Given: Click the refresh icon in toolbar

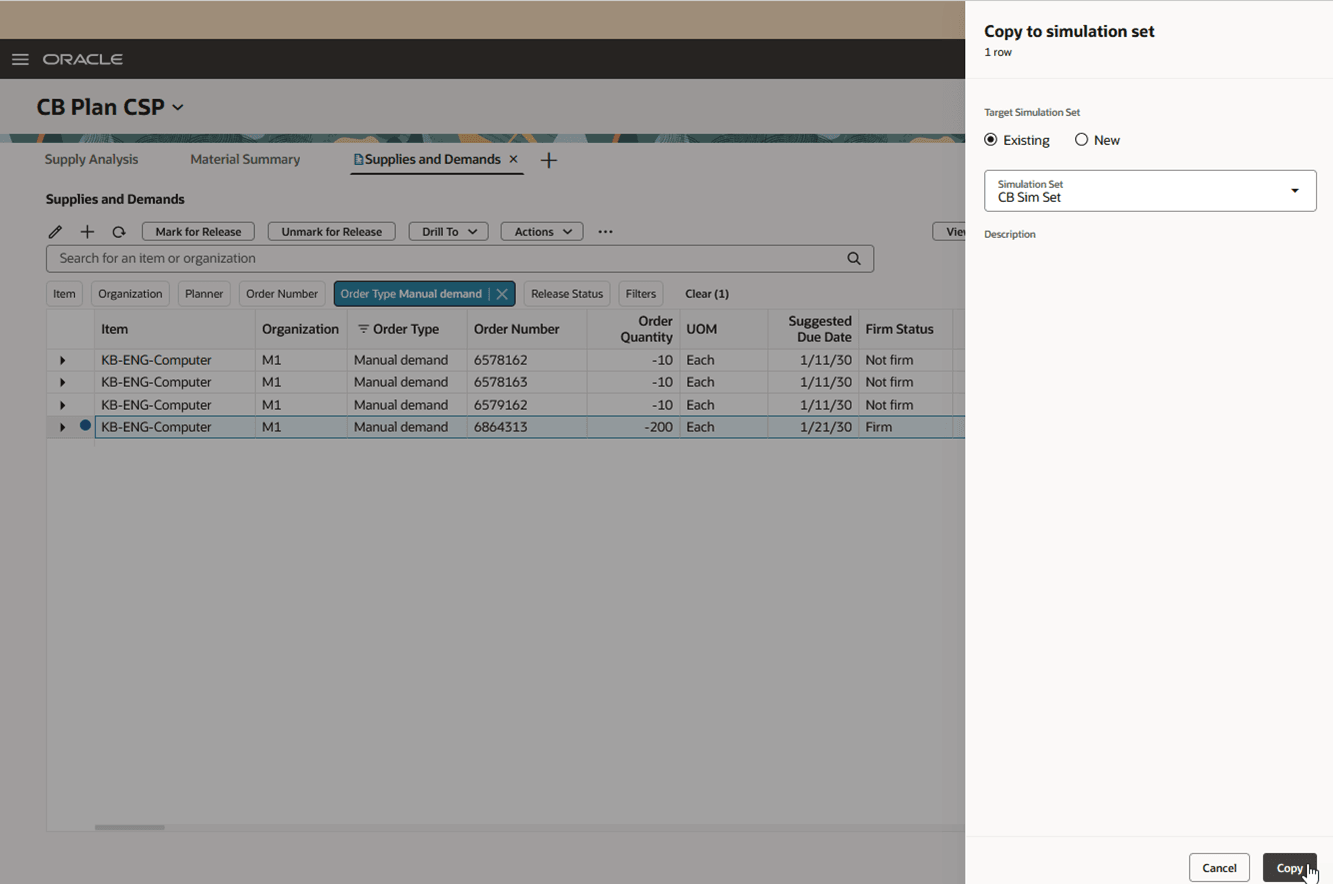Looking at the screenshot, I should [x=118, y=232].
